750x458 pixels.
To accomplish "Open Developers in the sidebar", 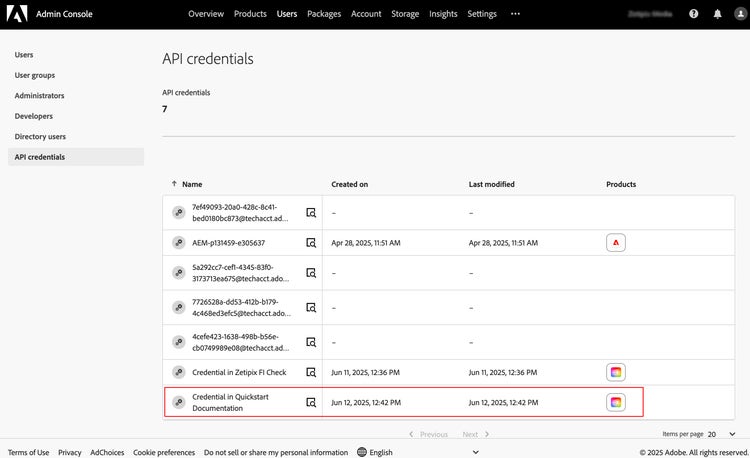I will [x=34, y=116].
